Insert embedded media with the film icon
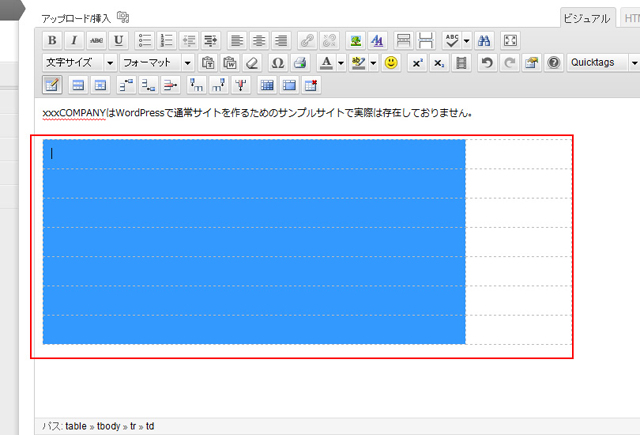Screen dimensions: 640x435 pyautogui.click(x=461, y=63)
